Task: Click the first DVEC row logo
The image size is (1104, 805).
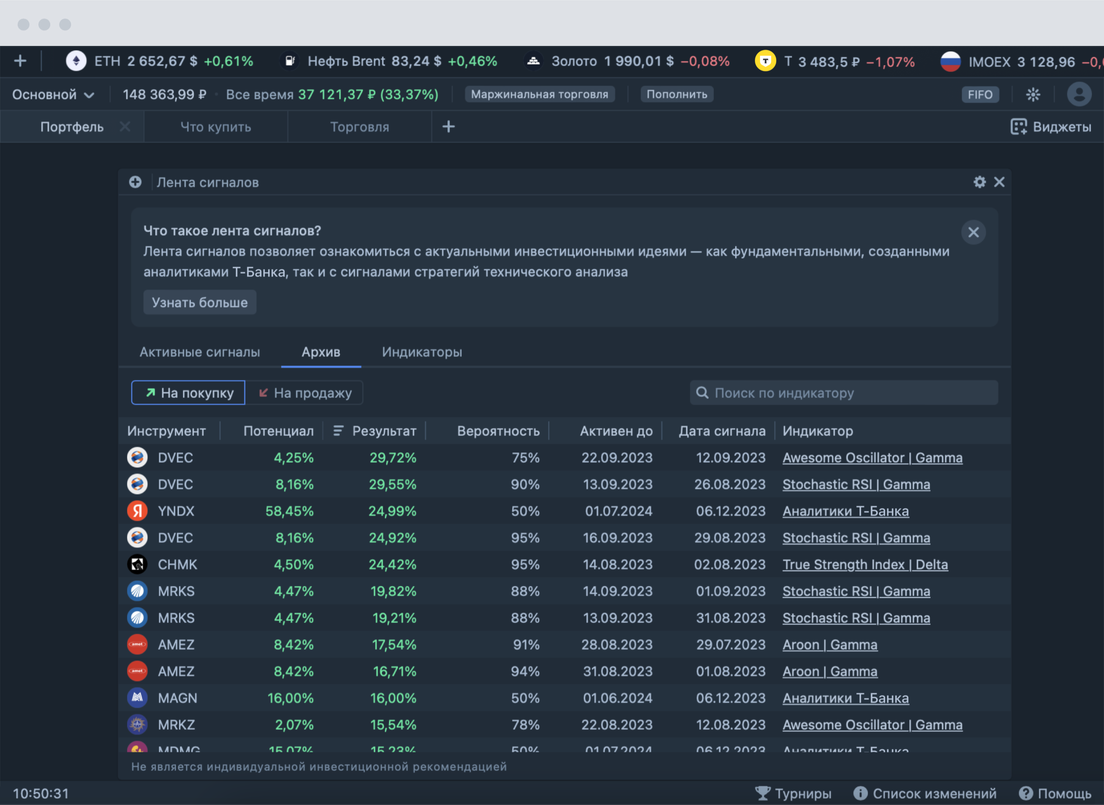Action: click(x=137, y=458)
